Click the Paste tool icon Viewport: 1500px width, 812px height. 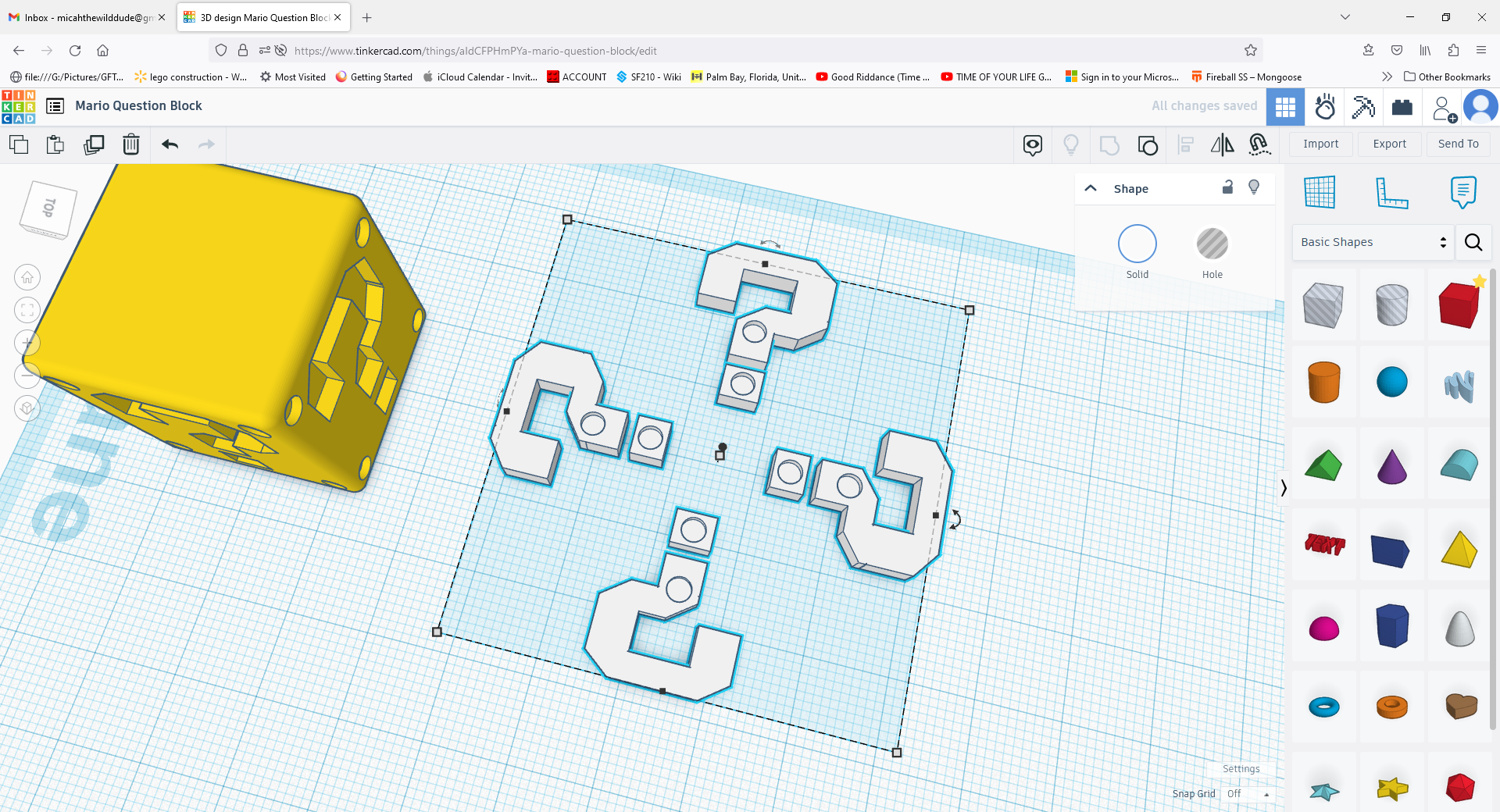point(55,144)
